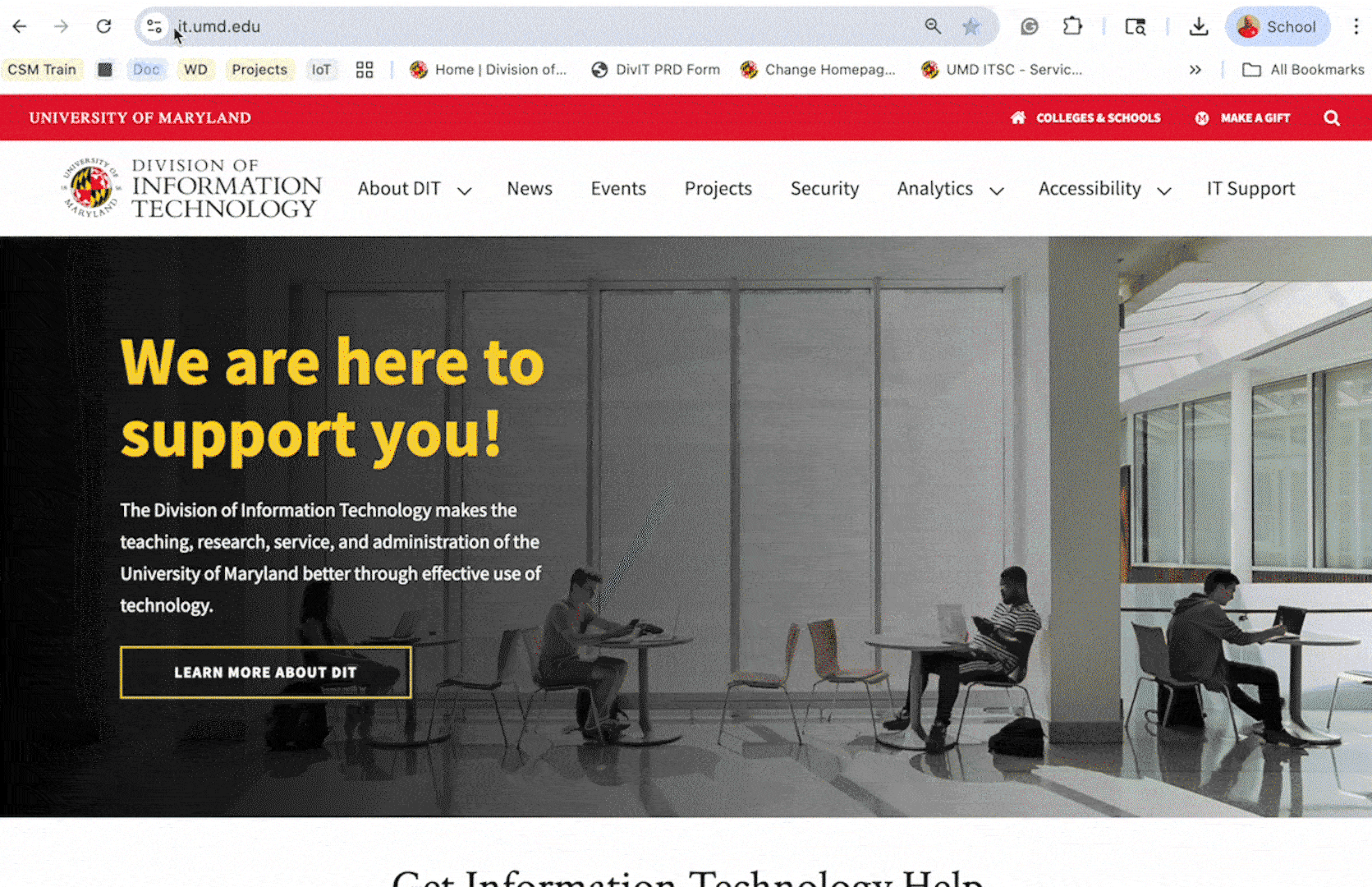View site information icon in address bar
Viewport: 1372px width, 887px height.
154,26
